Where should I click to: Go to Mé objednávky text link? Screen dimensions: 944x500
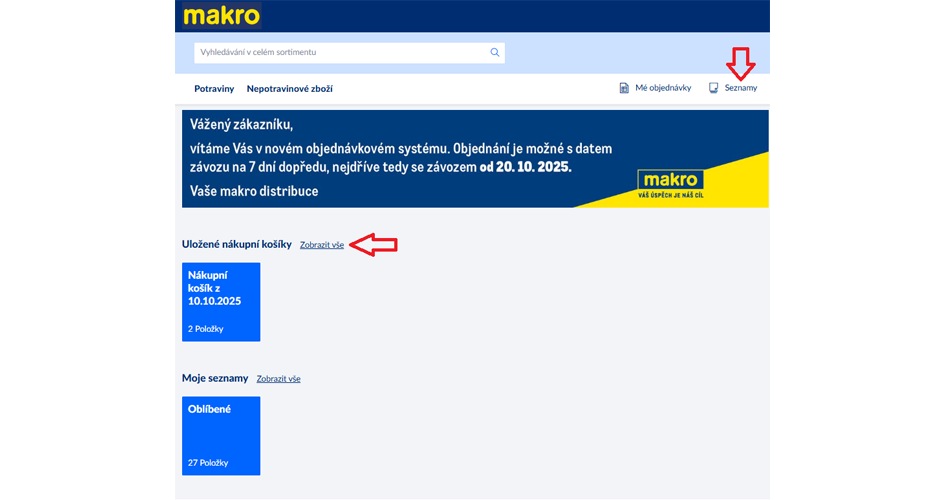663,89
